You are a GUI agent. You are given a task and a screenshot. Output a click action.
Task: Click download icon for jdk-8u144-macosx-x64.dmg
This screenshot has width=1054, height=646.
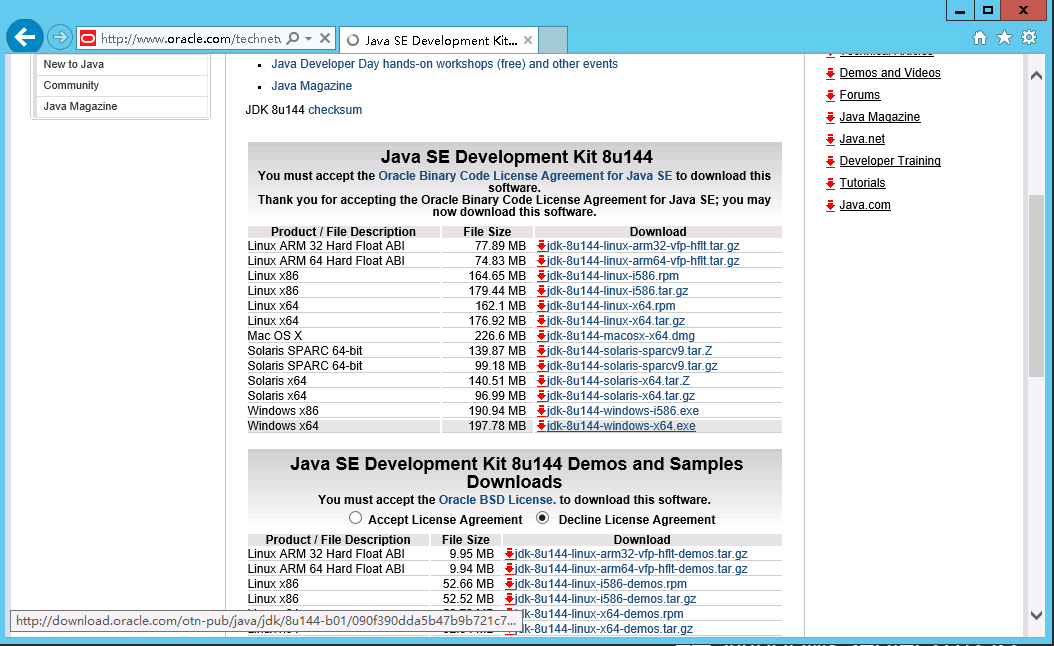point(541,336)
